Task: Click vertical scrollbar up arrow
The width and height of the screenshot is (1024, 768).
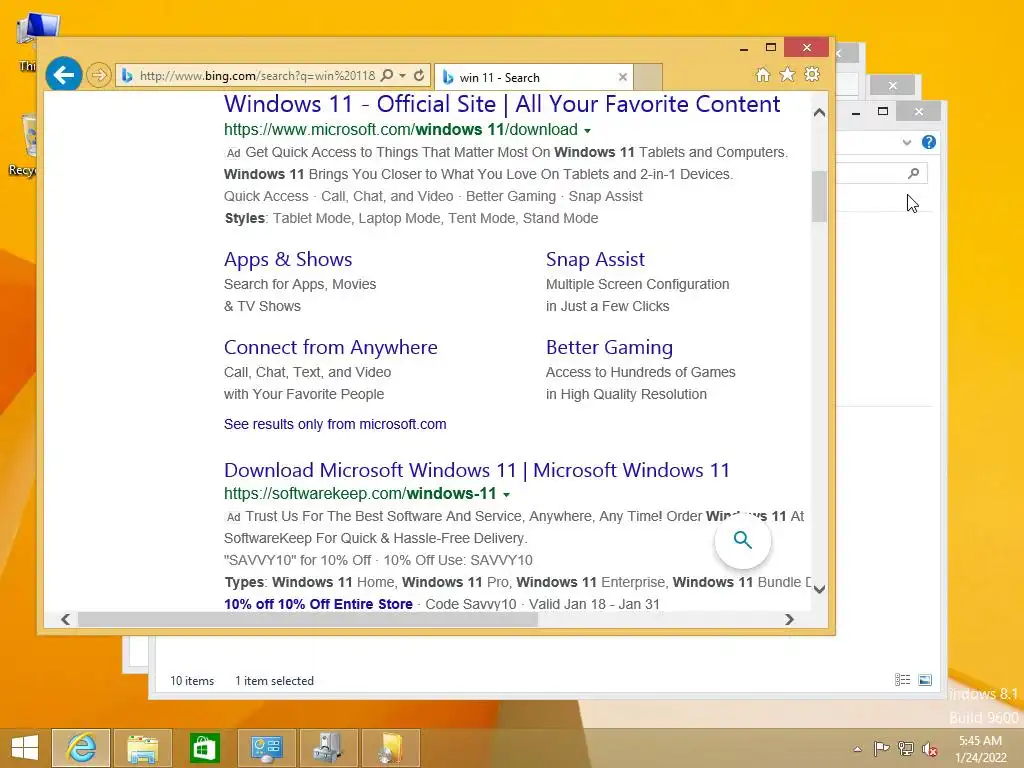Action: 820,112
